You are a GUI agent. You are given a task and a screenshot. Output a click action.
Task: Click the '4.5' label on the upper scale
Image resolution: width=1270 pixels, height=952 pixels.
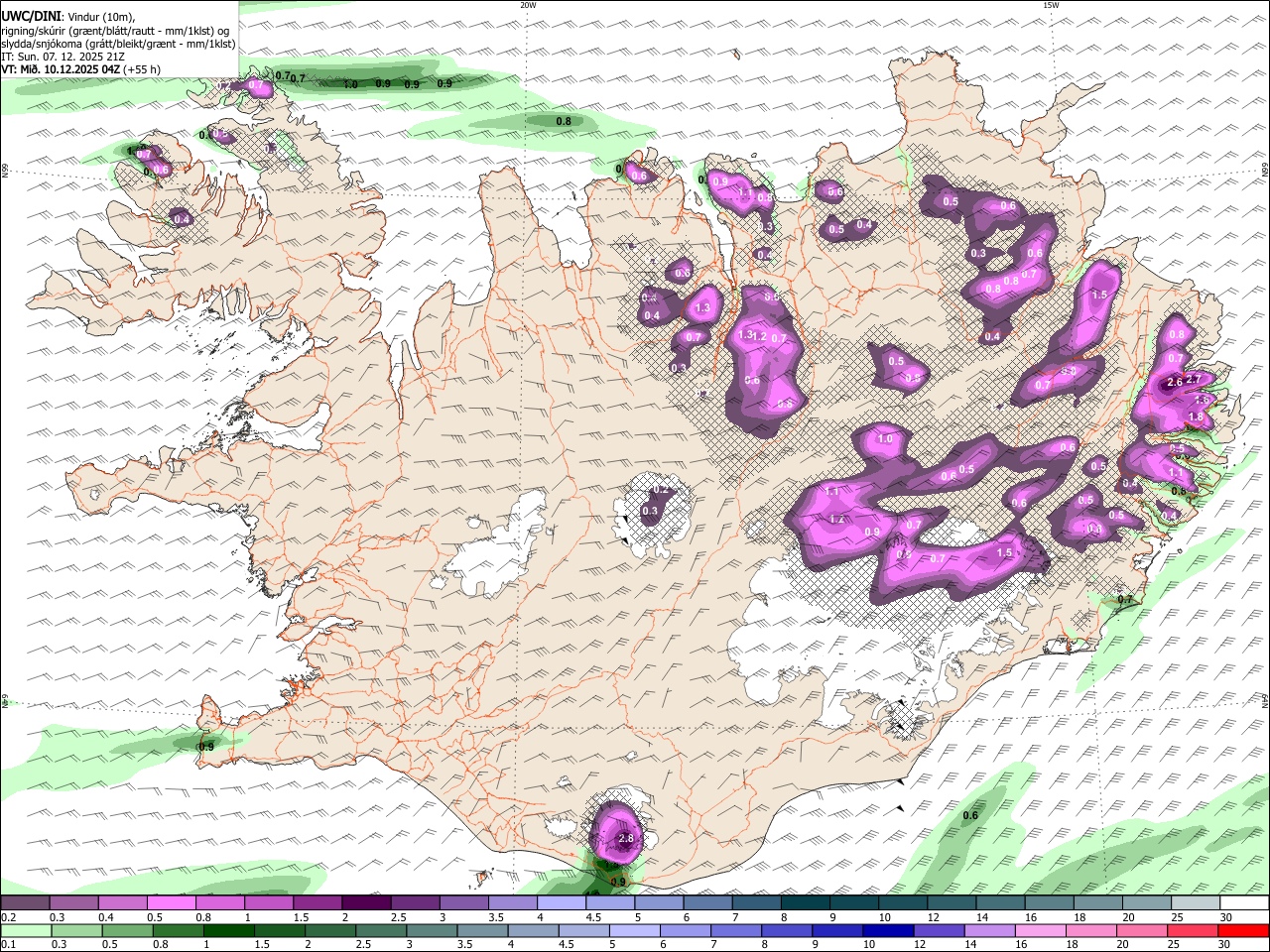click(x=593, y=917)
